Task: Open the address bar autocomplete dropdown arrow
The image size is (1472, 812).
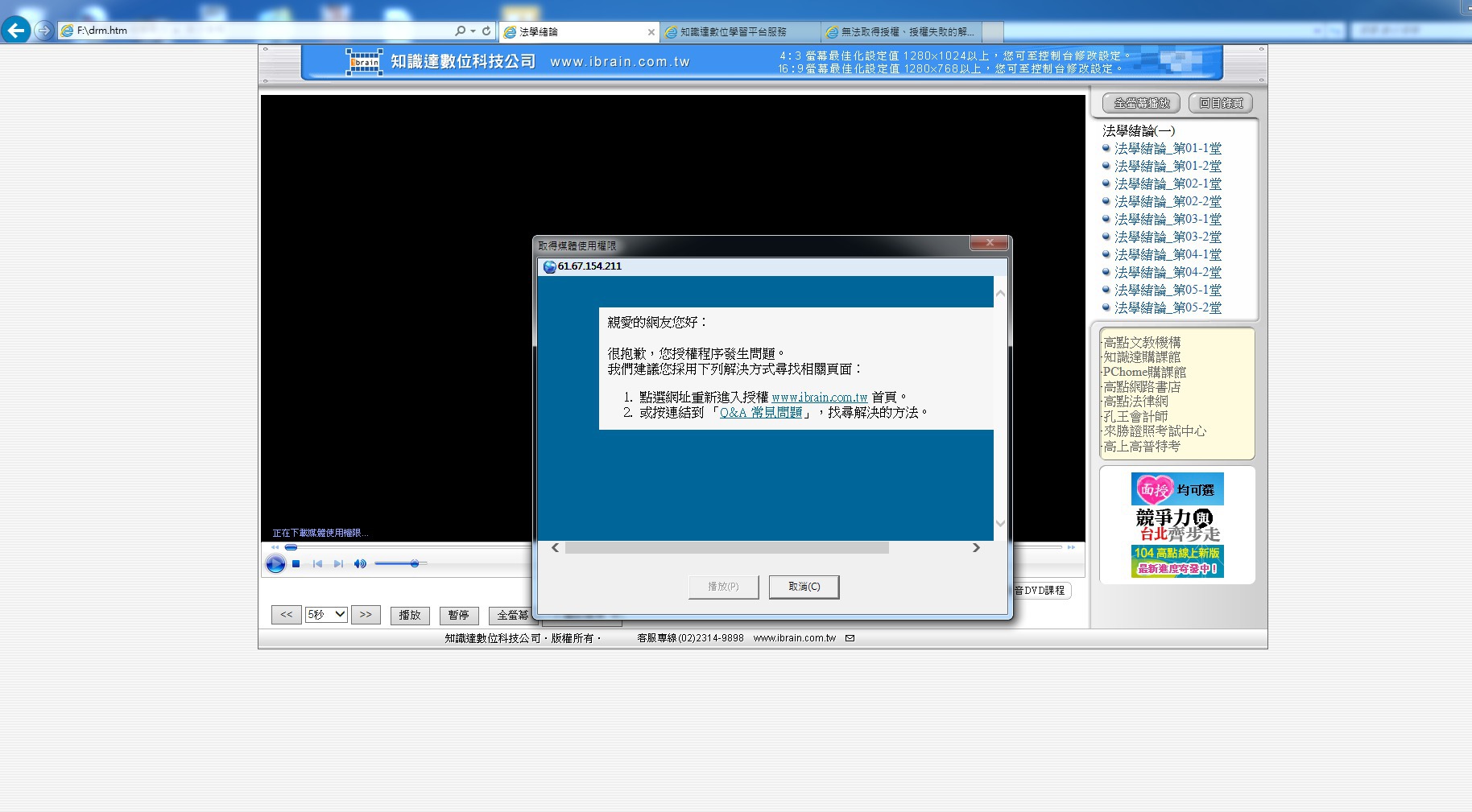Action: pyautogui.click(x=473, y=31)
